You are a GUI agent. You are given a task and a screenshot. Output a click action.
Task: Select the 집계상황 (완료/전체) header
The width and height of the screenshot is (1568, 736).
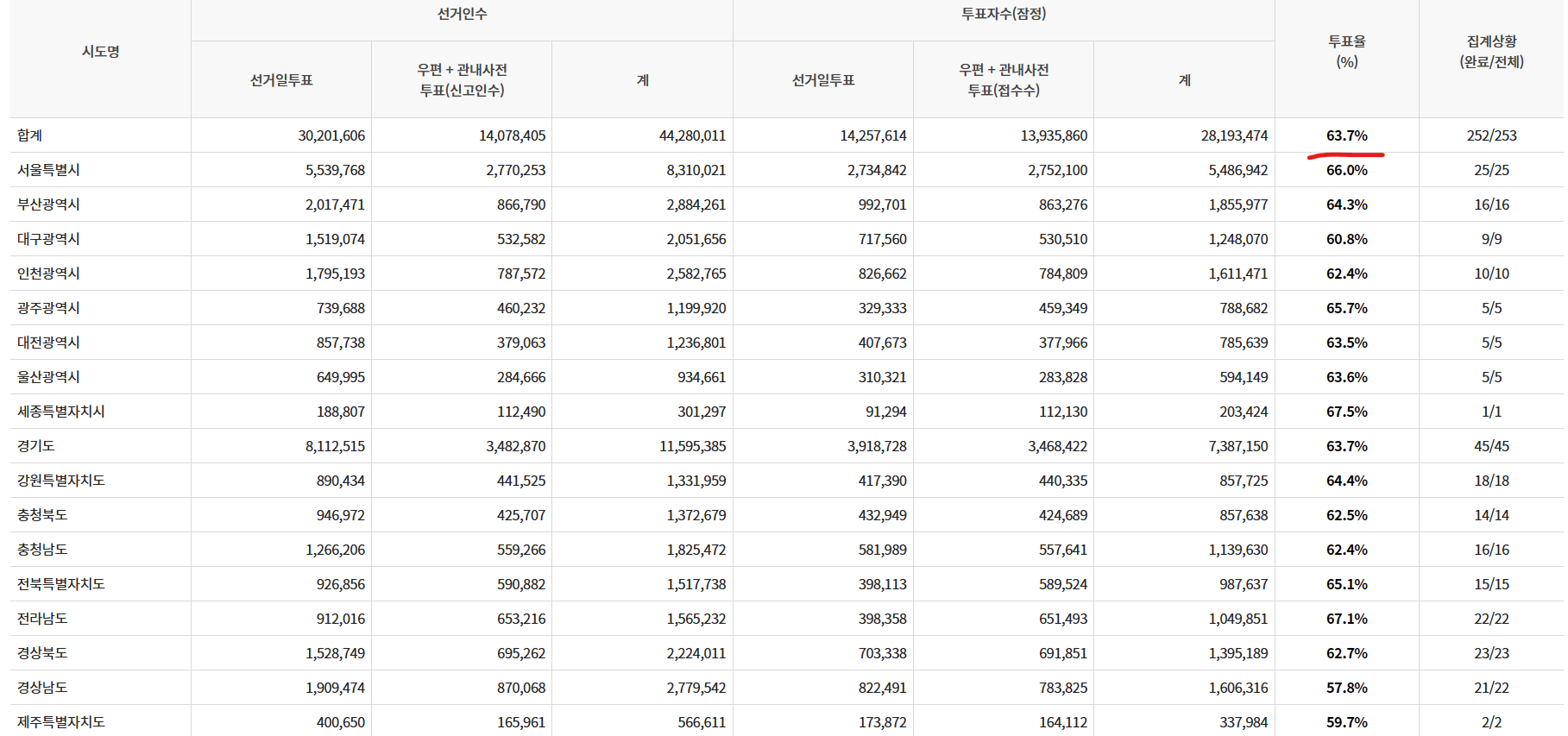click(x=1491, y=52)
